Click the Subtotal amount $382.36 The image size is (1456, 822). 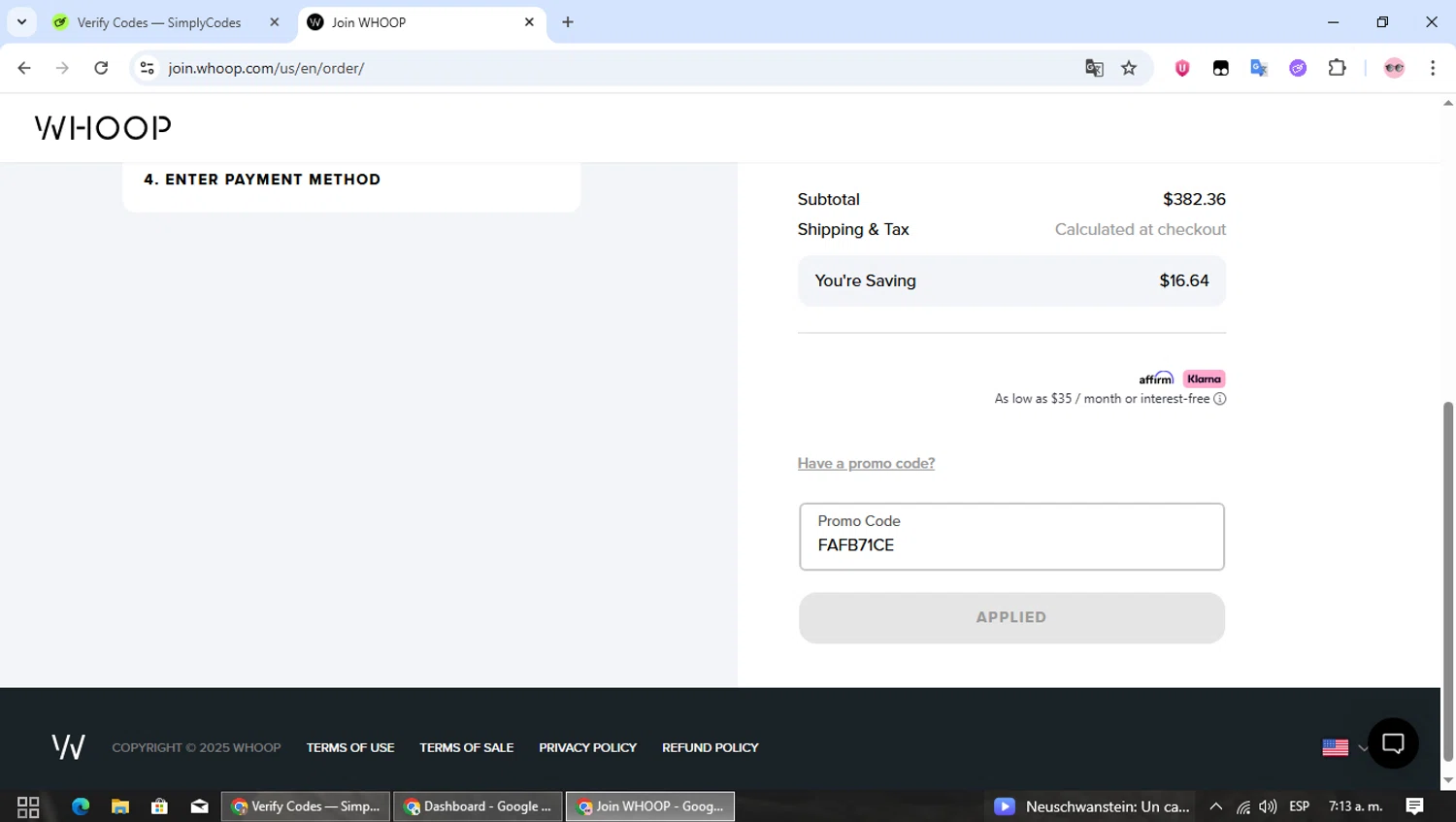[1194, 199]
